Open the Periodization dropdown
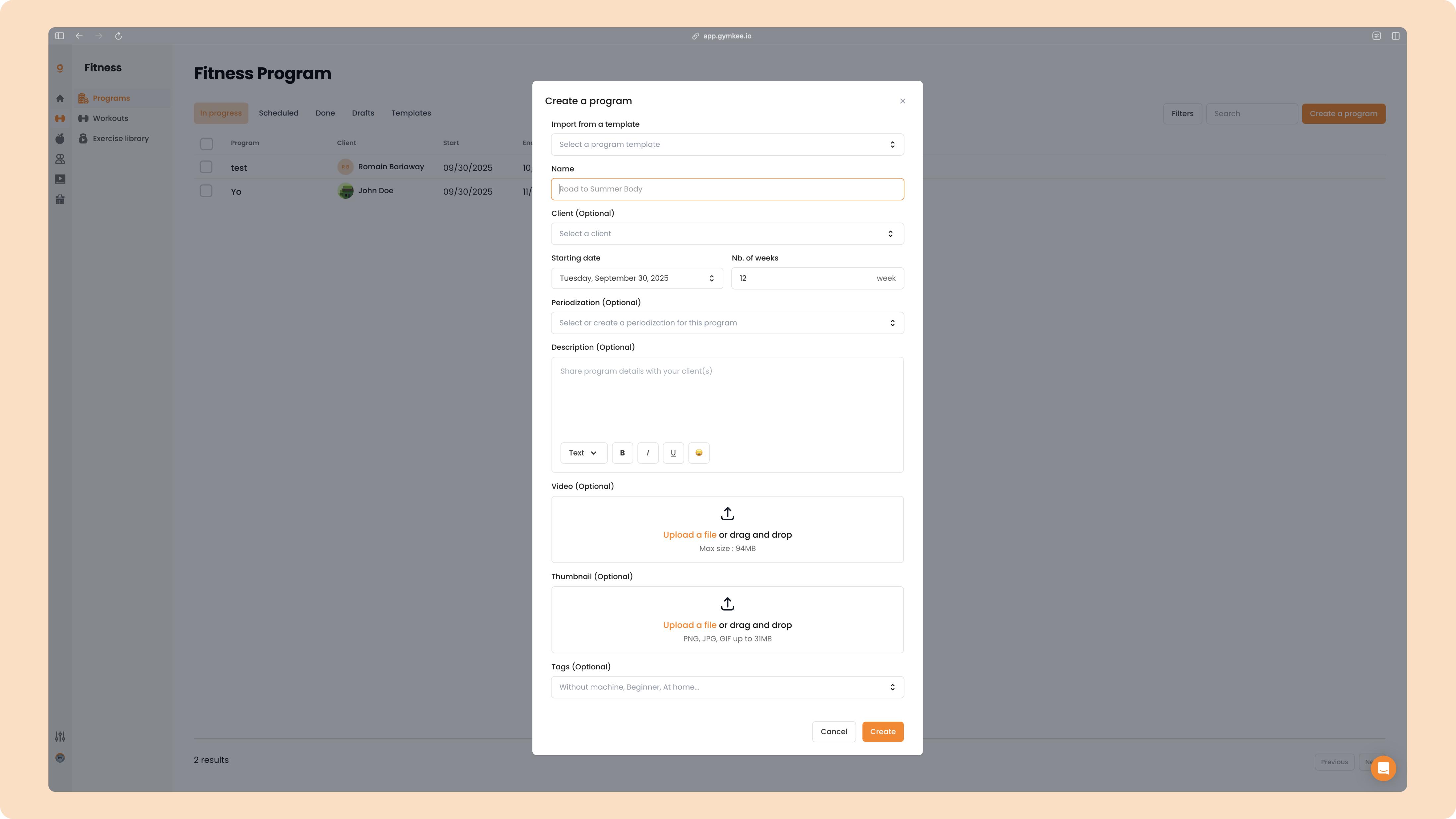Image resolution: width=1456 pixels, height=819 pixels. [x=727, y=323]
